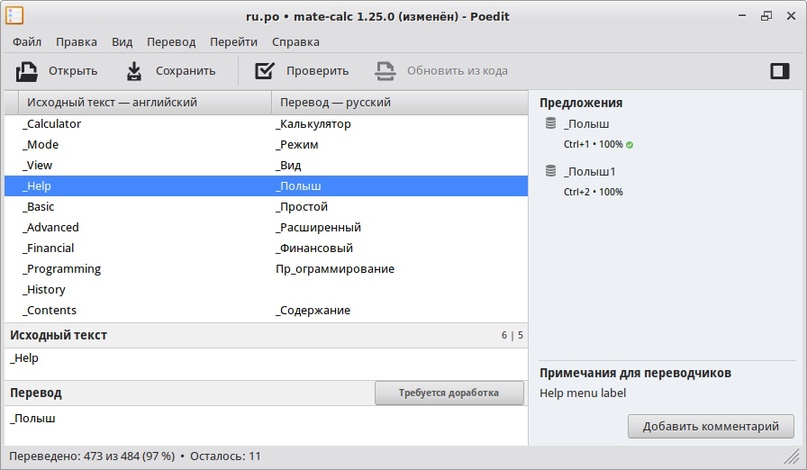
Task: Sort by Перевод — русский column header
Action: coord(399,102)
